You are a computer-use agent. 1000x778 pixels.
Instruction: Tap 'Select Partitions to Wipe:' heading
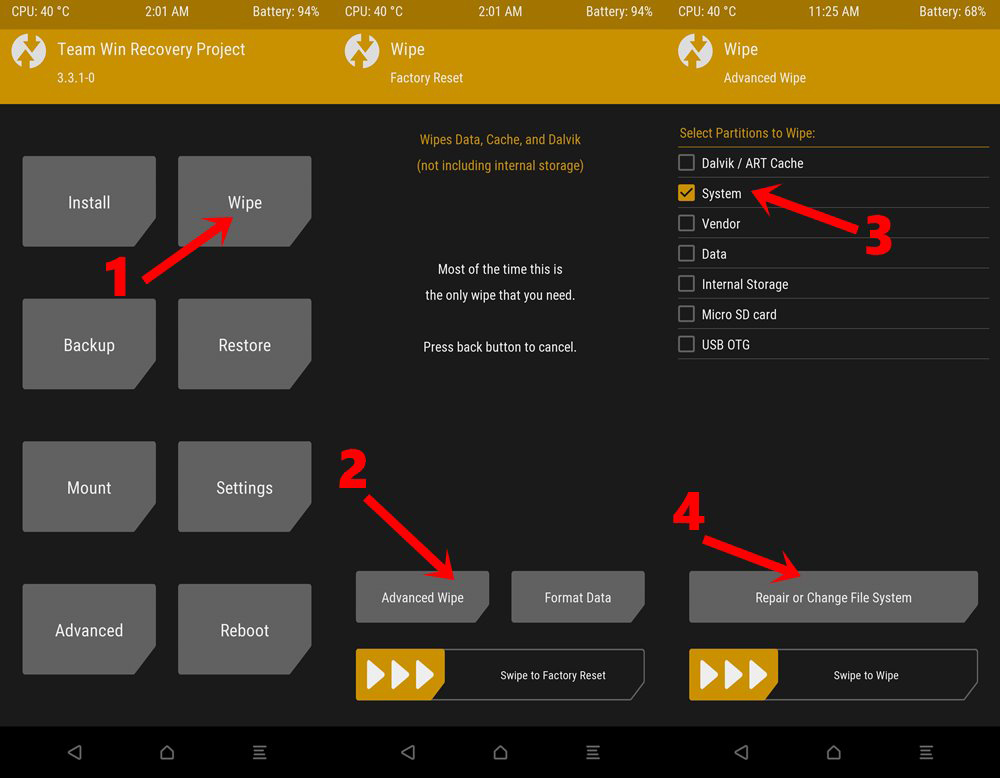(747, 133)
